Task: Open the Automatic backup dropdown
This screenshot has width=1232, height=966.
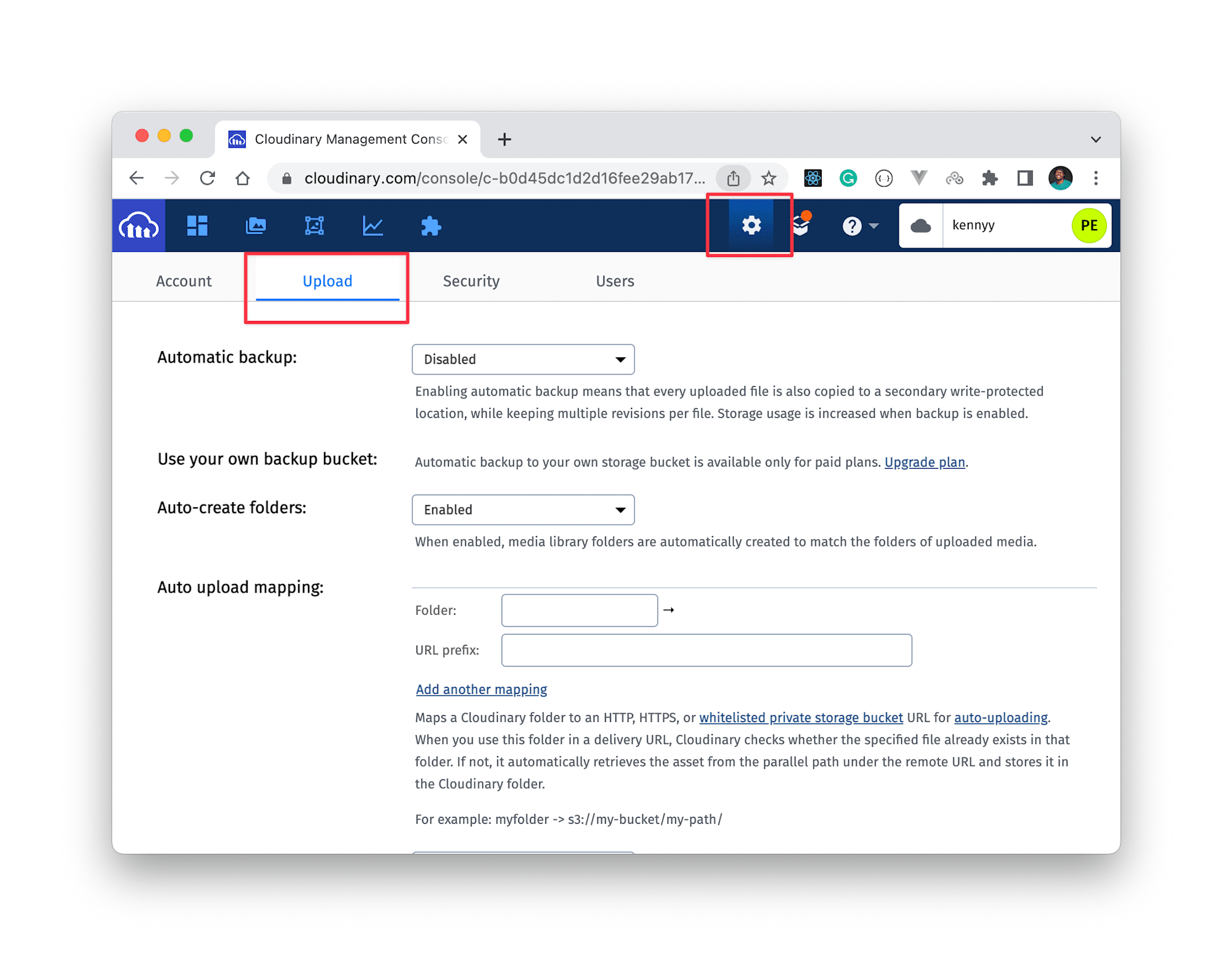Action: 523,359
